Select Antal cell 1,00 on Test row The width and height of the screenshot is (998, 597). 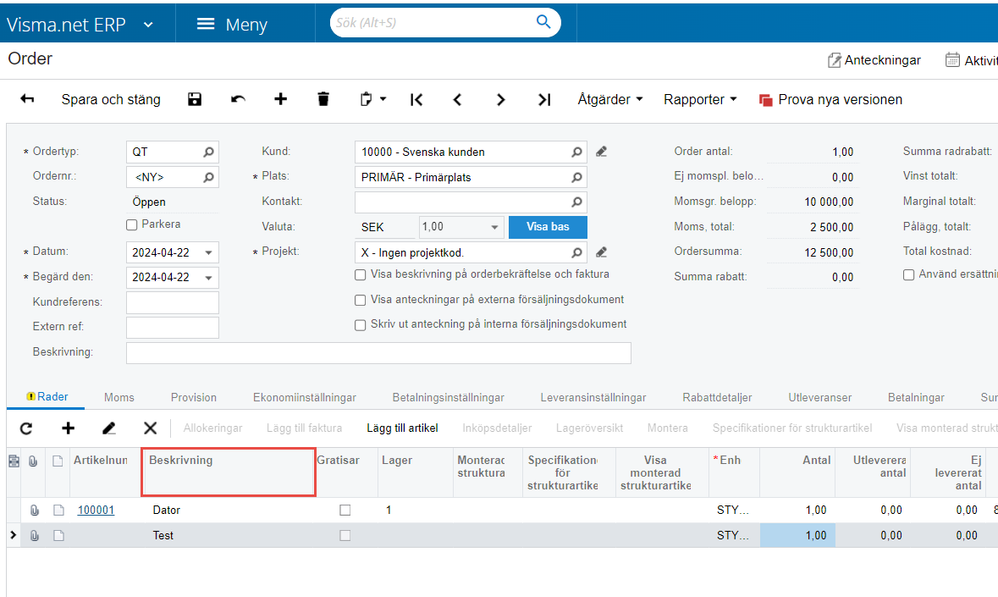[x=798, y=536]
